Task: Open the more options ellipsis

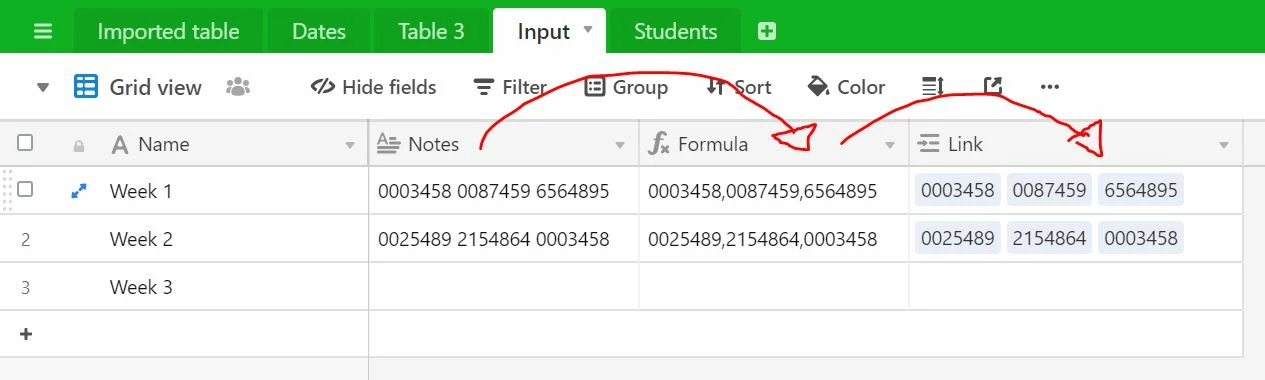Action: pos(1049,87)
